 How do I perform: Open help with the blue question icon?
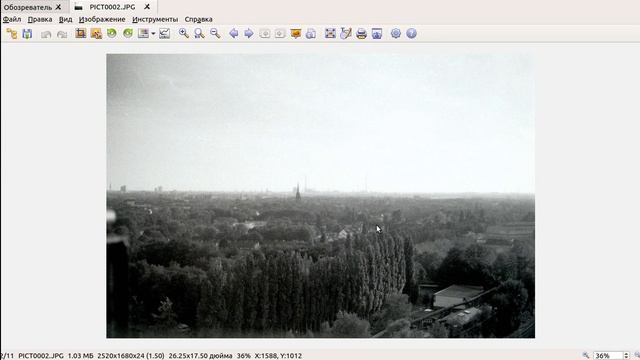point(411,33)
